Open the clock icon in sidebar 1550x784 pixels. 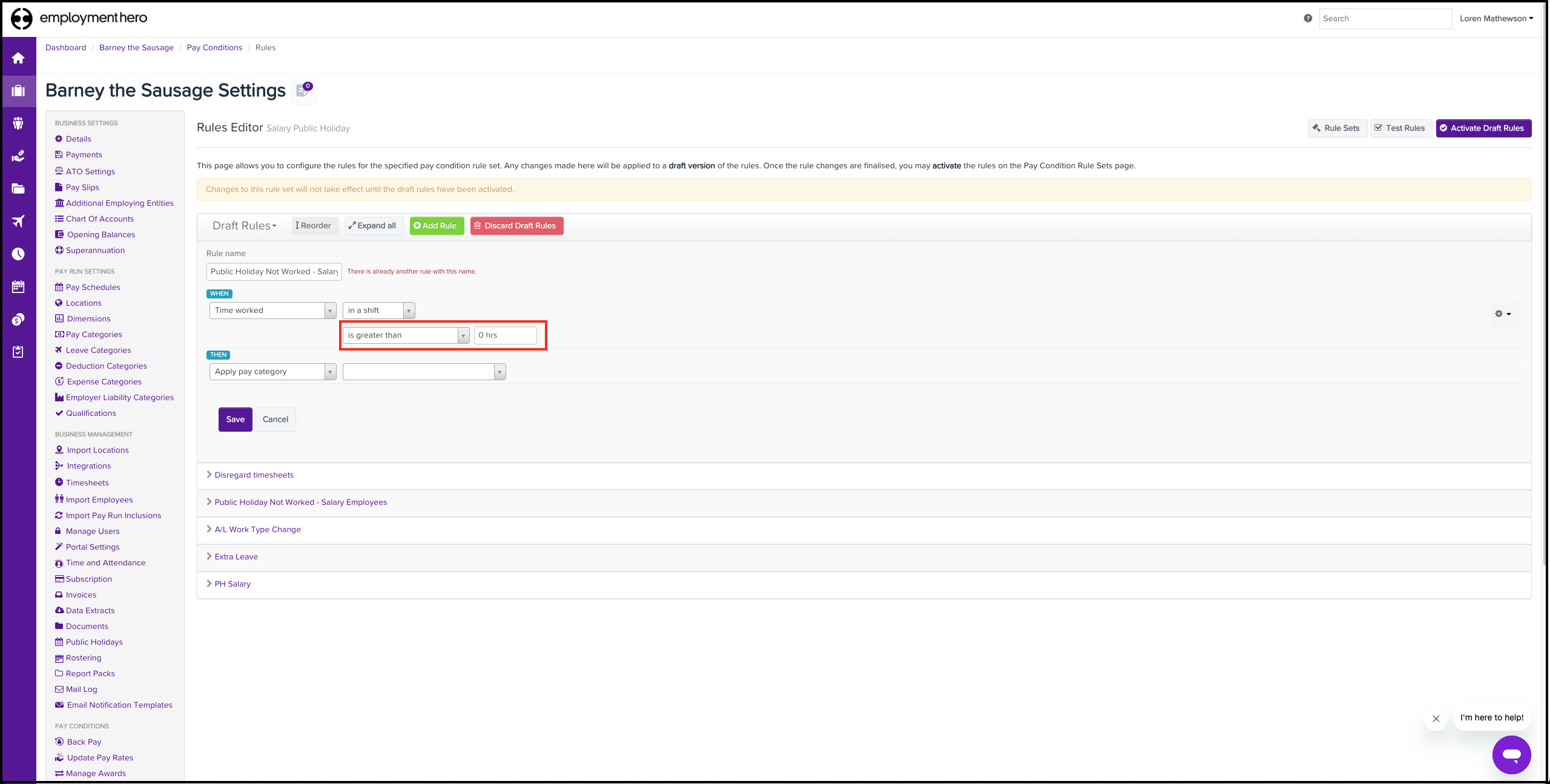point(18,254)
